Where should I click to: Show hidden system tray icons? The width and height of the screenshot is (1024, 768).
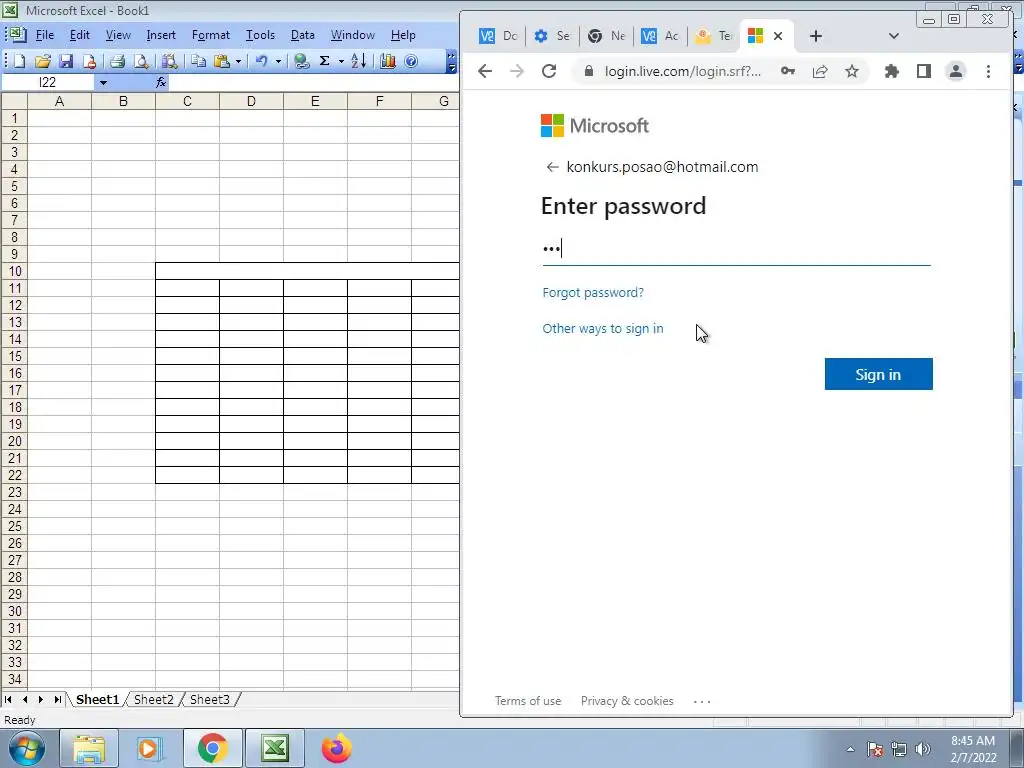[x=850, y=749]
